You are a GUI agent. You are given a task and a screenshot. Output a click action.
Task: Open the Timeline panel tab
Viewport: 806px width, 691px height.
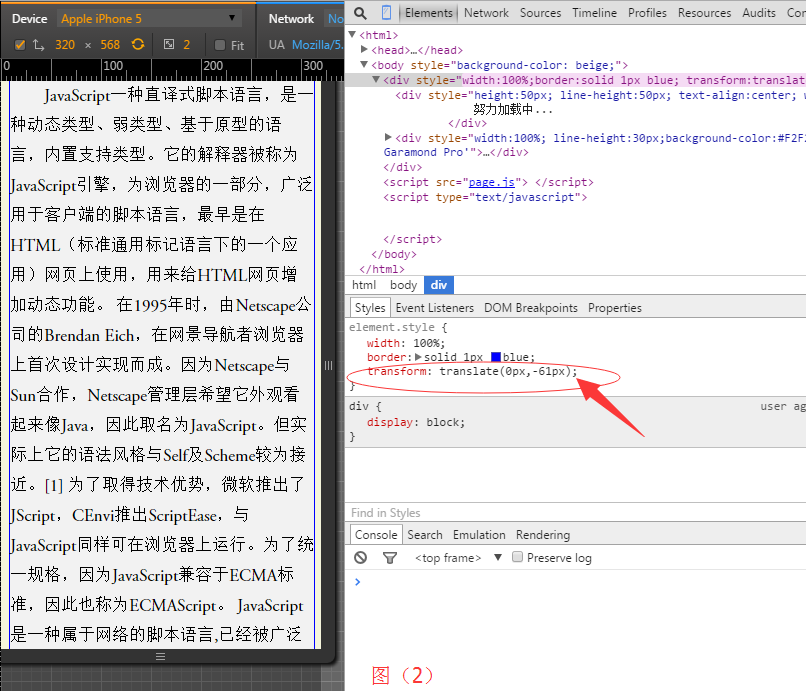tap(595, 13)
